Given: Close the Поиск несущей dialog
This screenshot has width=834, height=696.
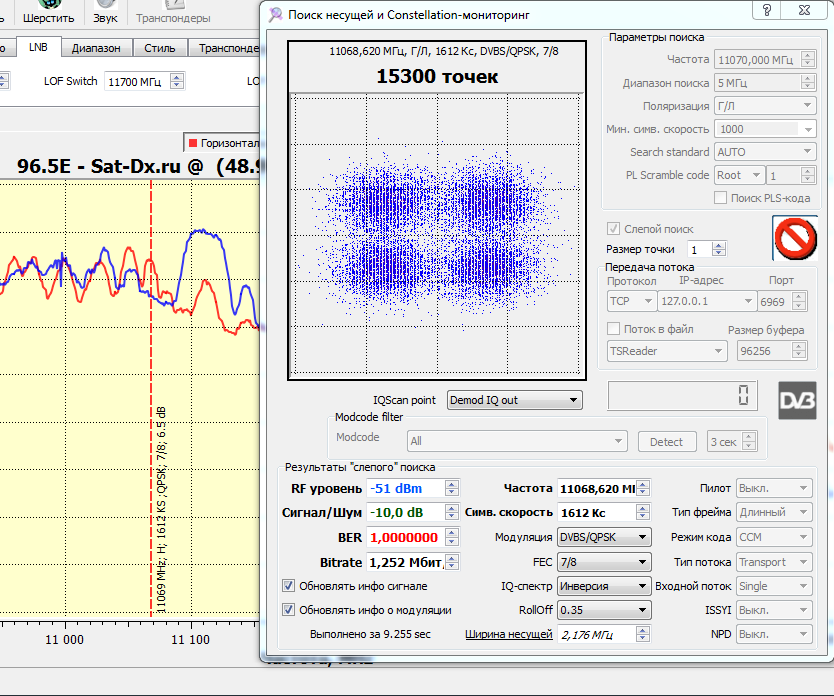Looking at the screenshot, I should tap(805, 10).
